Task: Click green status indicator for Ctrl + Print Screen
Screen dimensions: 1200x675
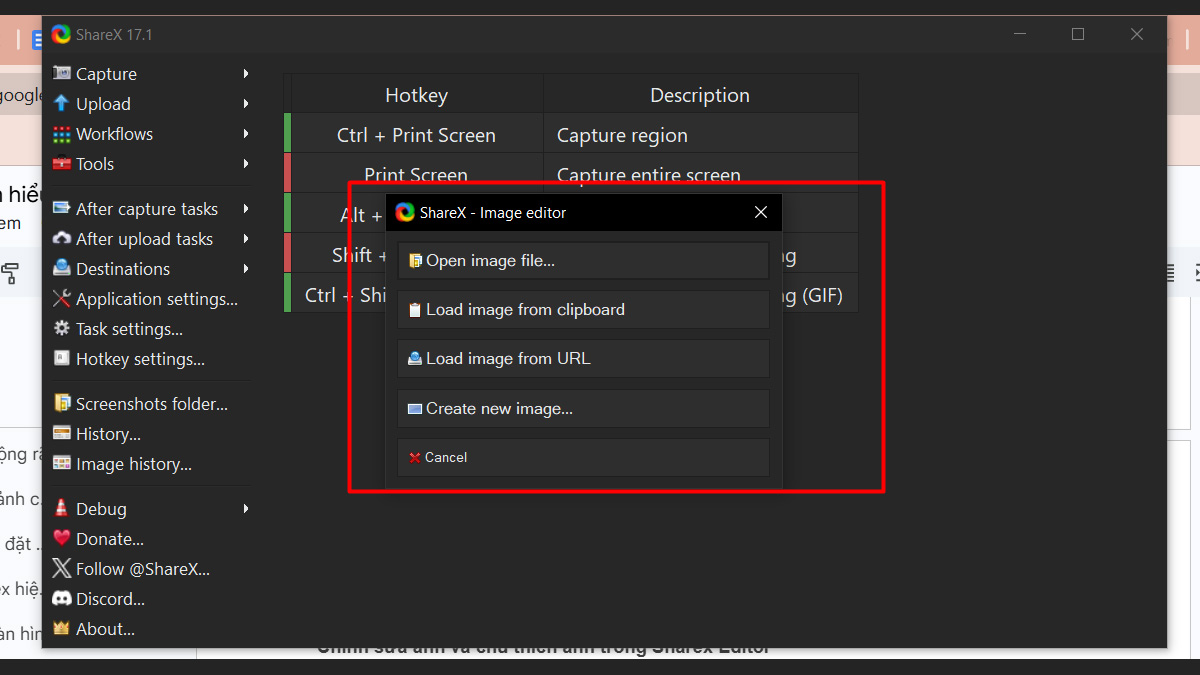Action: [x=287, y=133]
